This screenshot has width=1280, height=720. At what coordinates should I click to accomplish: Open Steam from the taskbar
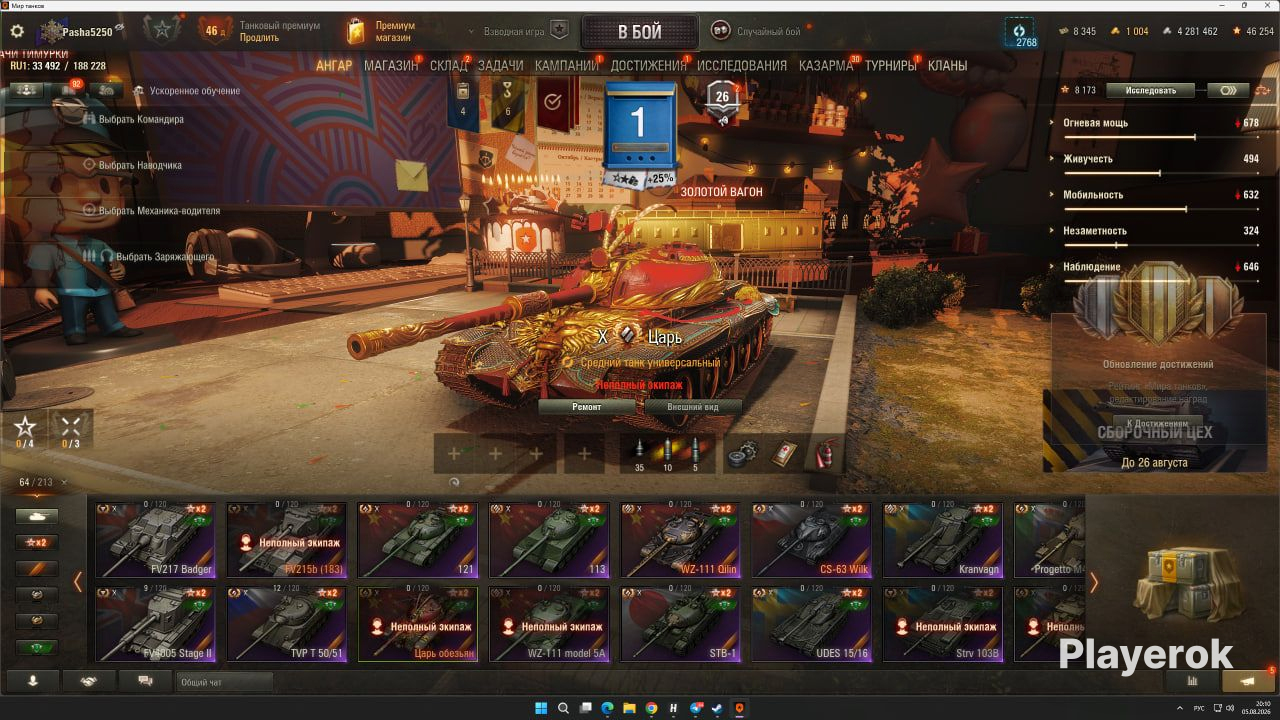tap(717, 708)
